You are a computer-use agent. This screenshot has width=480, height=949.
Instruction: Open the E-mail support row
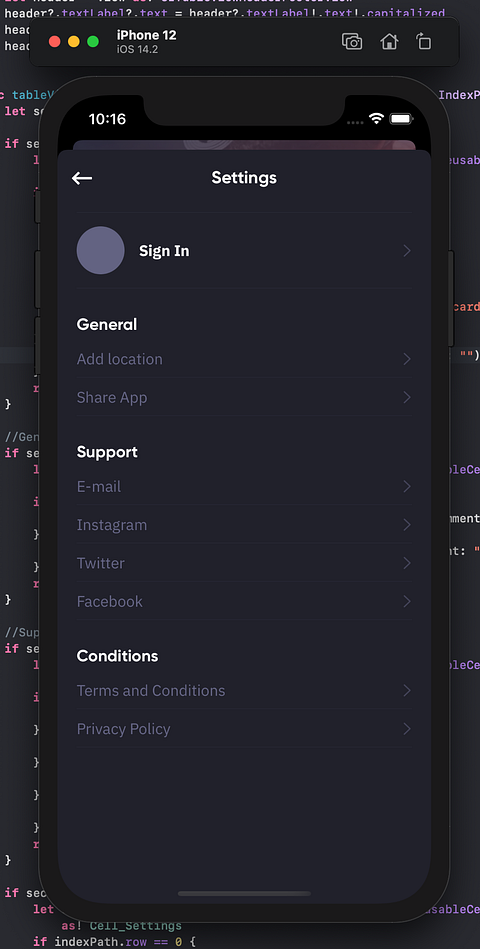click(244, 486)
